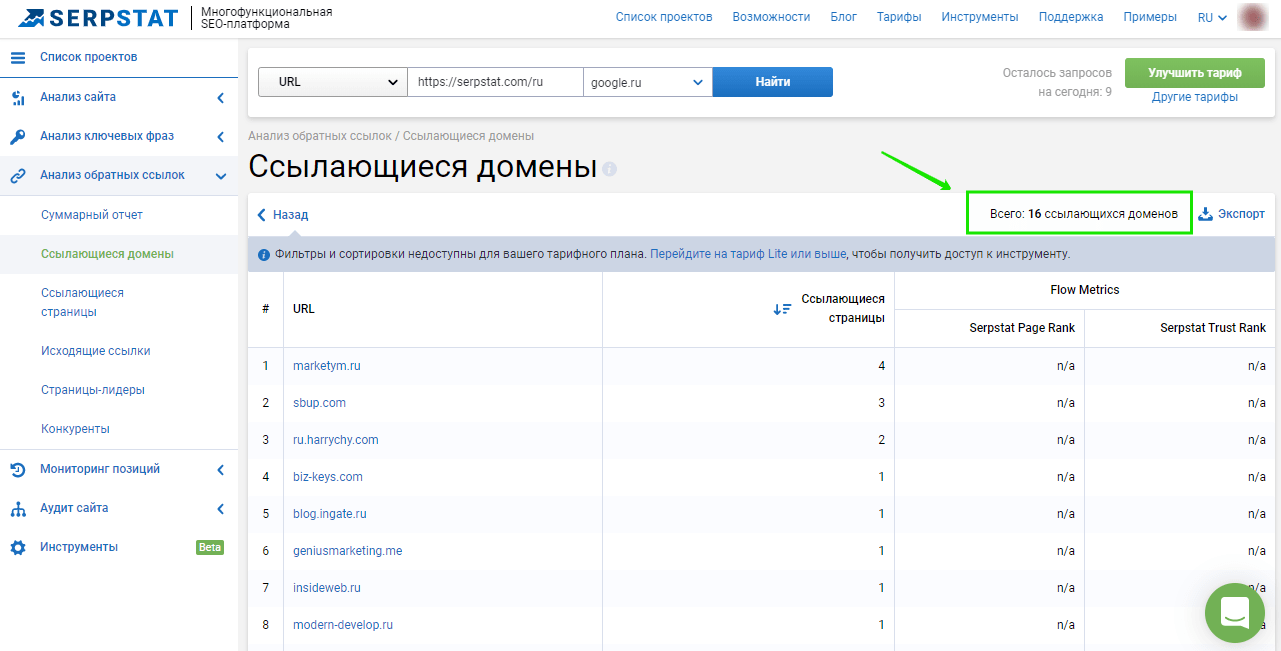1281x651 pixels.
Task: Open the user avatar profile
Action: (x=1252, y=17)
